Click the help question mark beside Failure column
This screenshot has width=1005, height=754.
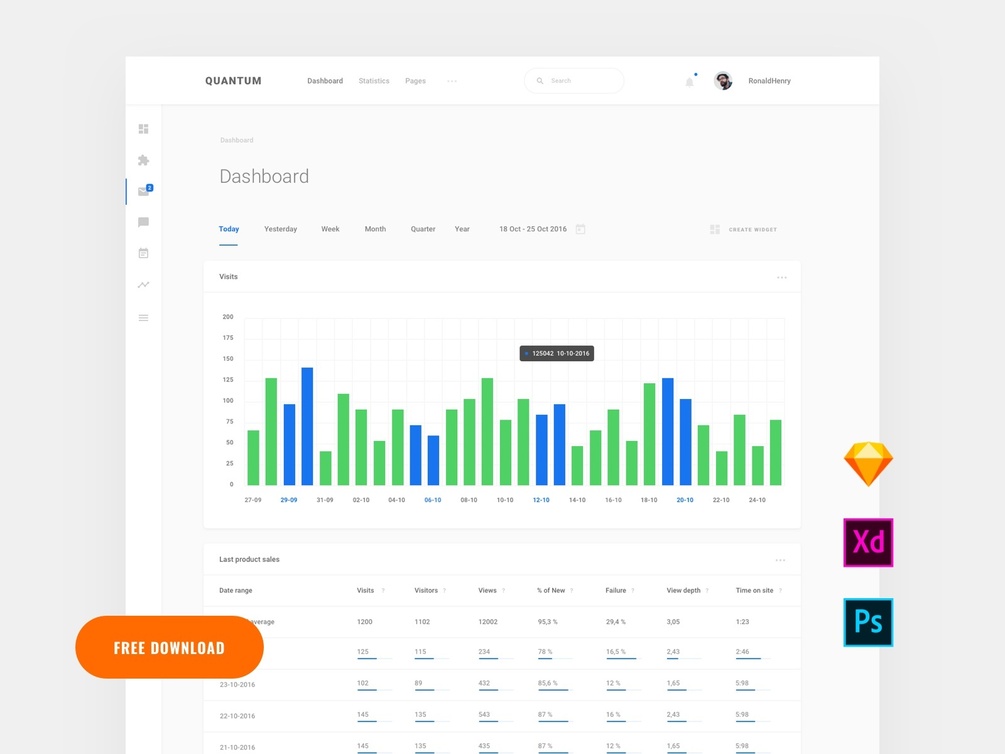(x=633, y=591)
